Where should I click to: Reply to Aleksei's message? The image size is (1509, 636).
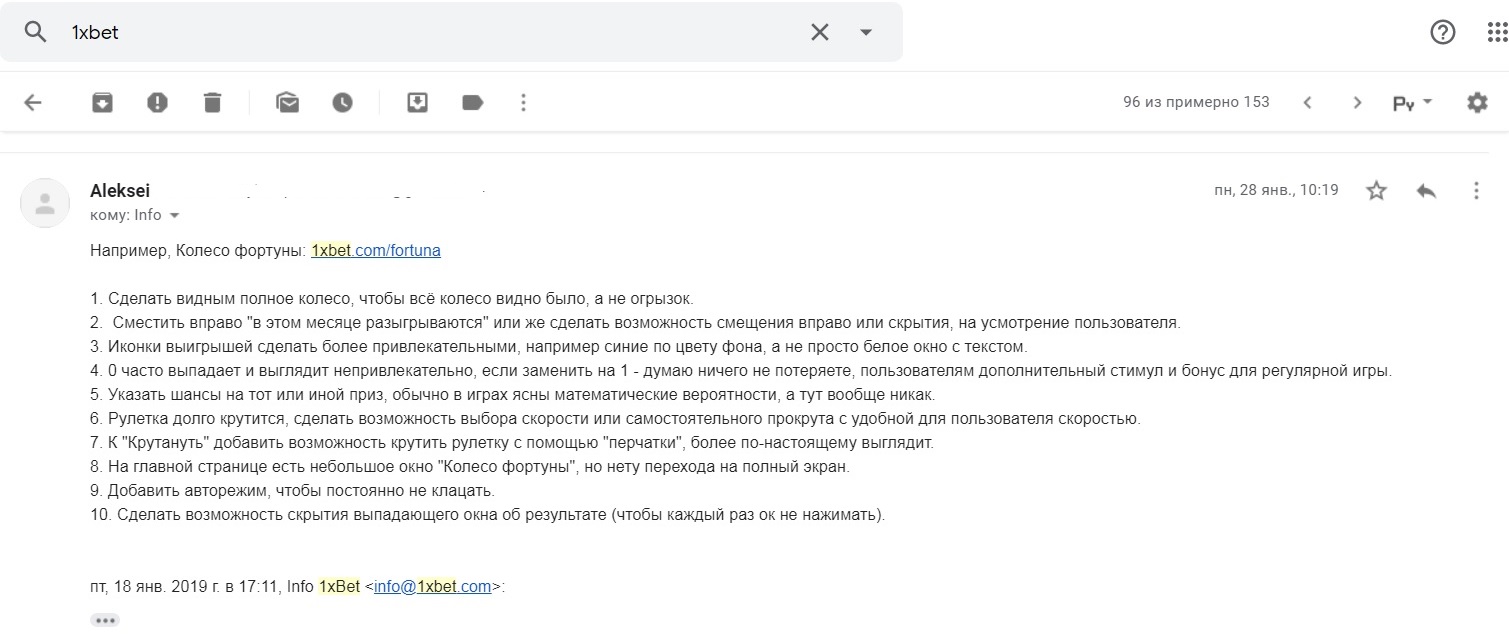(x=1426, y=190)
